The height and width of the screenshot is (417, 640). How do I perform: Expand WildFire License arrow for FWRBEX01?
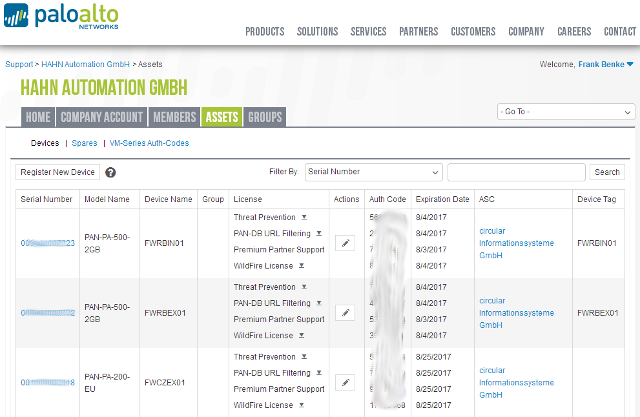(x=300, y=336)
